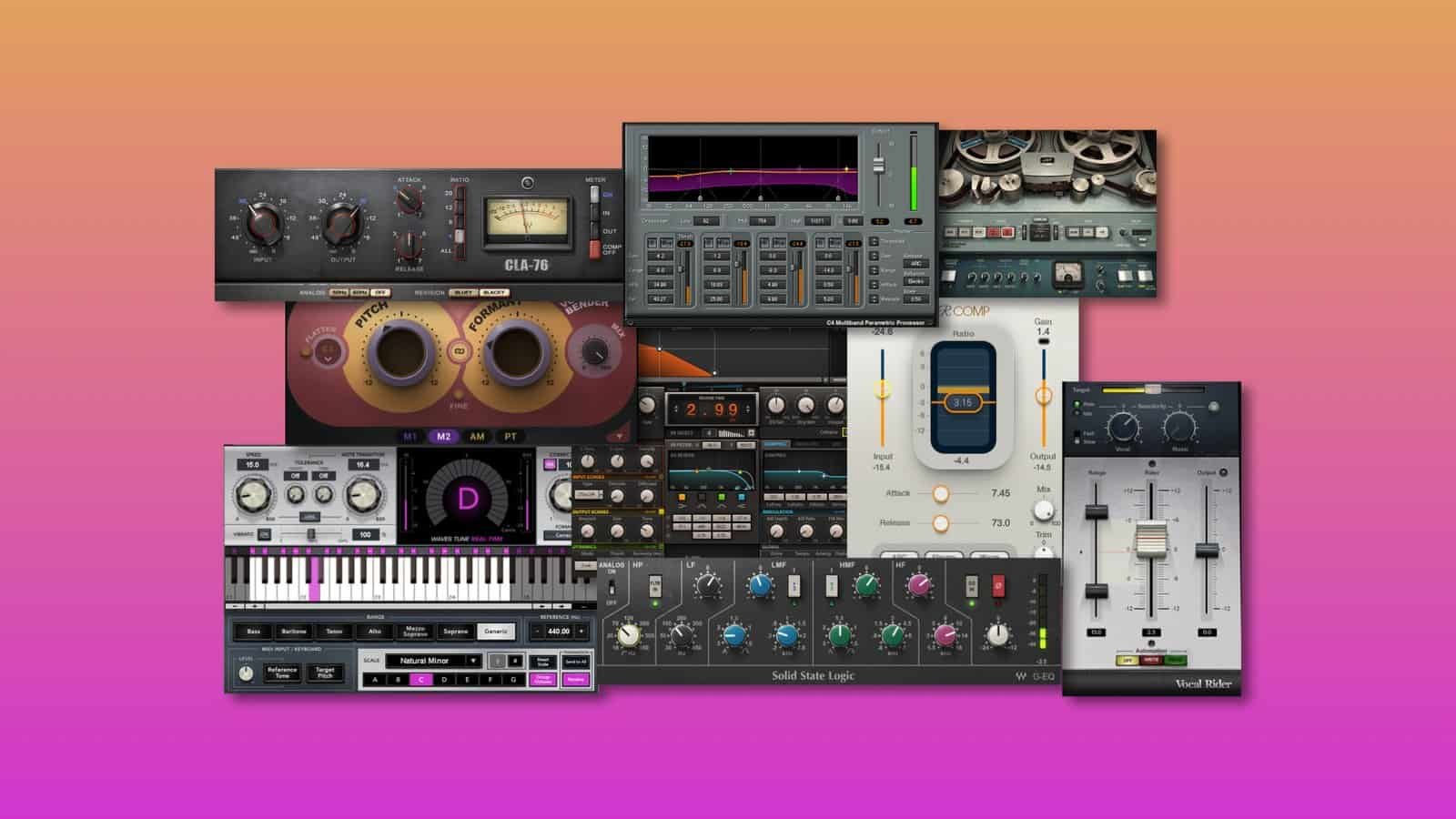The height and width of the screenshot is (819, 1456).
Task: Select the PT tab in Vocal Bender
Action: (511, 437)
